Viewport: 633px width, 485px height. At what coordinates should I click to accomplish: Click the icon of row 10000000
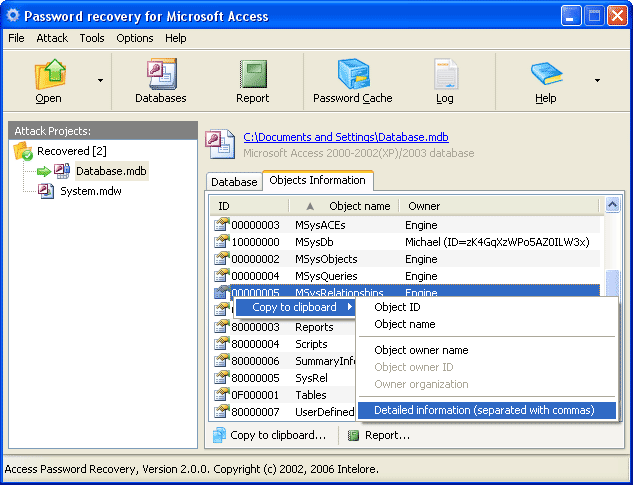tap(221, 241)
